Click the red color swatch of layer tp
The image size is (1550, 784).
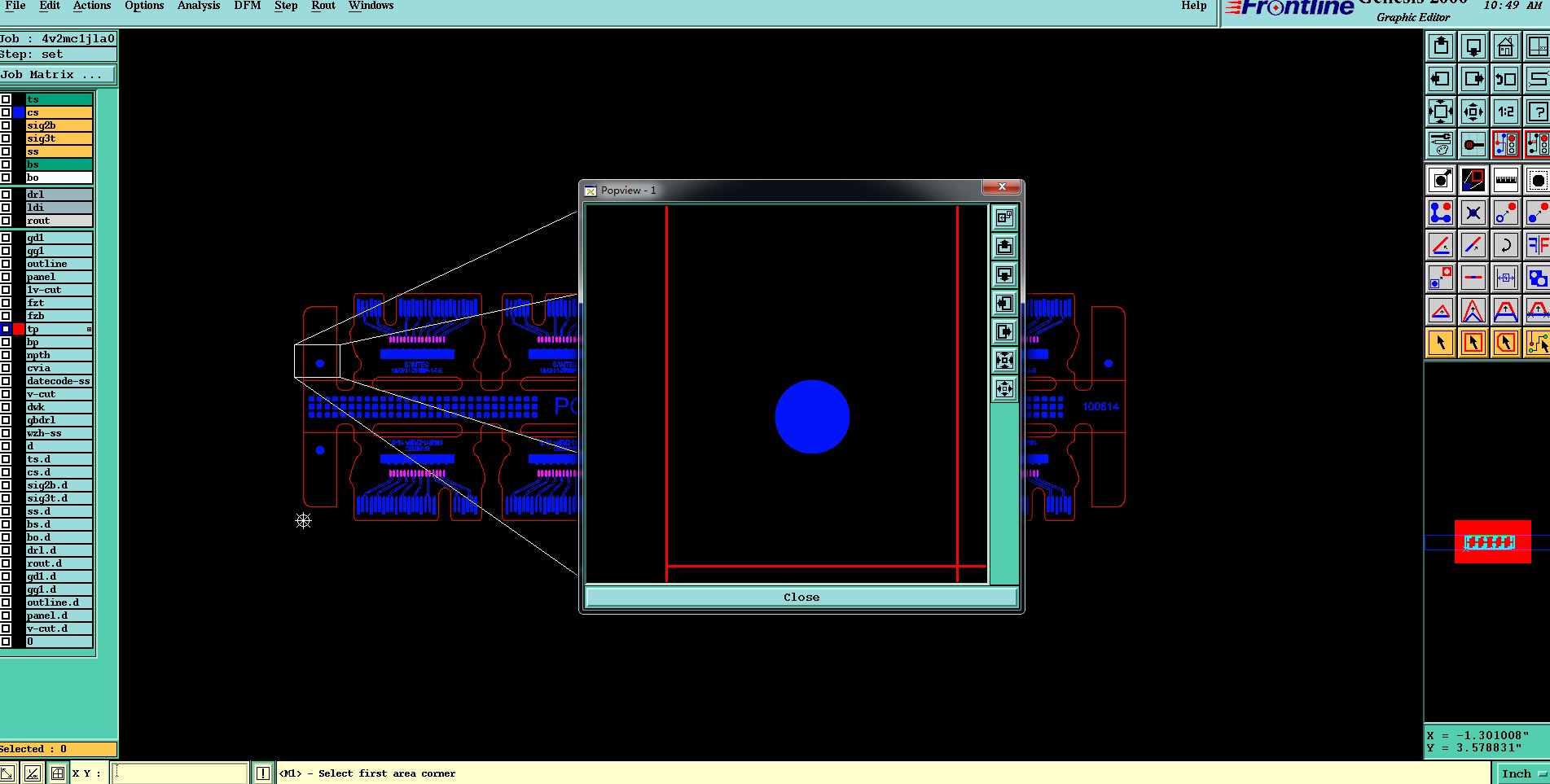tap(19, 329)
